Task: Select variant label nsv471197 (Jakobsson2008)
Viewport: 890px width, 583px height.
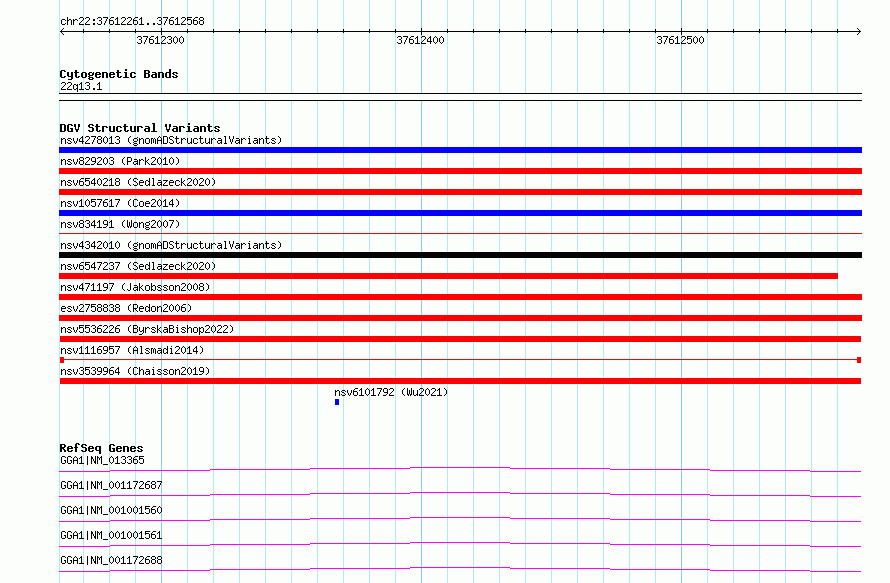Action: tap(135, 287)
